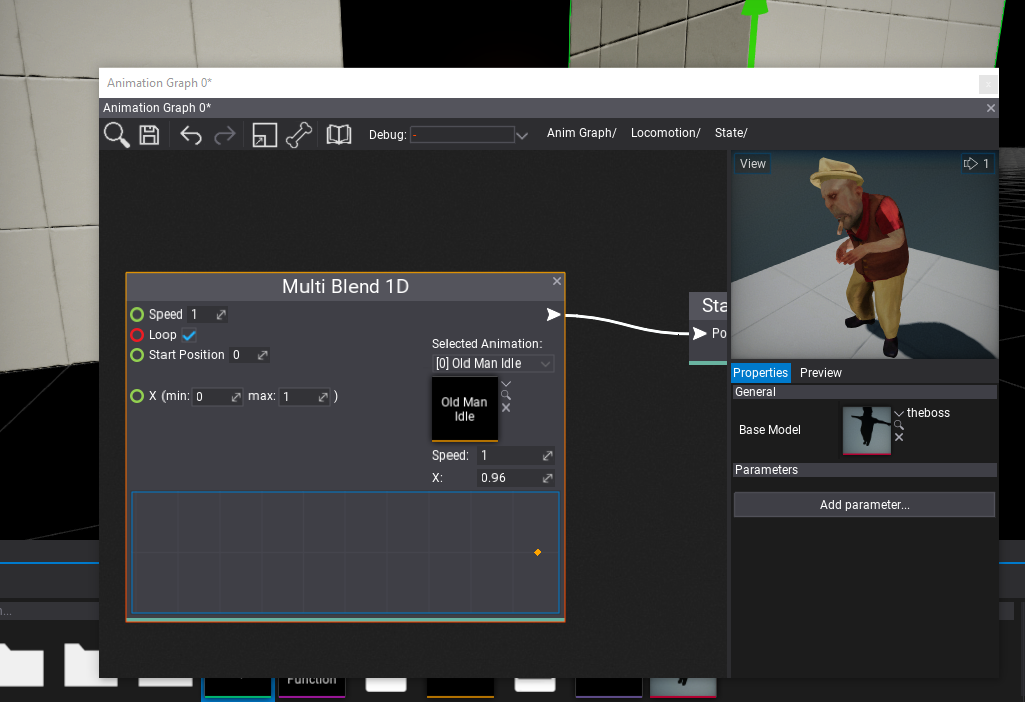Toggle the Loop checkbox

(x=189, y=335)
